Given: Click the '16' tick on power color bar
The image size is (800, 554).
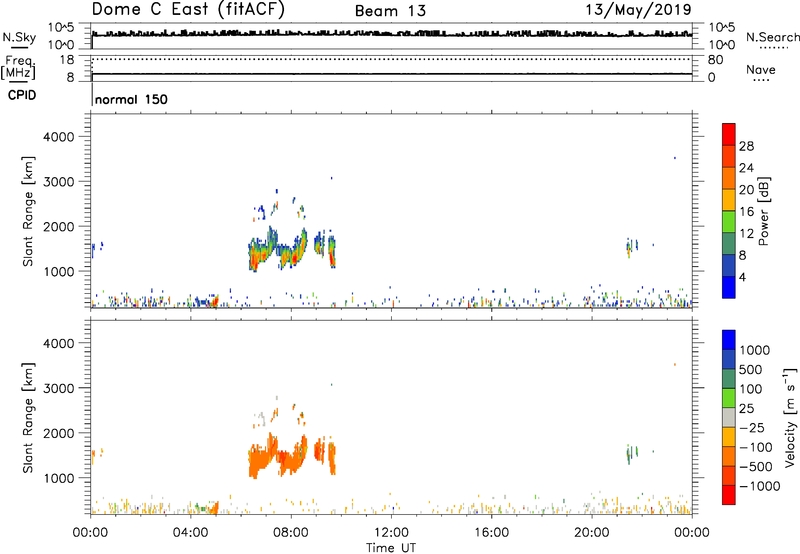Looking at the screenshot, I should coord(746,212).
